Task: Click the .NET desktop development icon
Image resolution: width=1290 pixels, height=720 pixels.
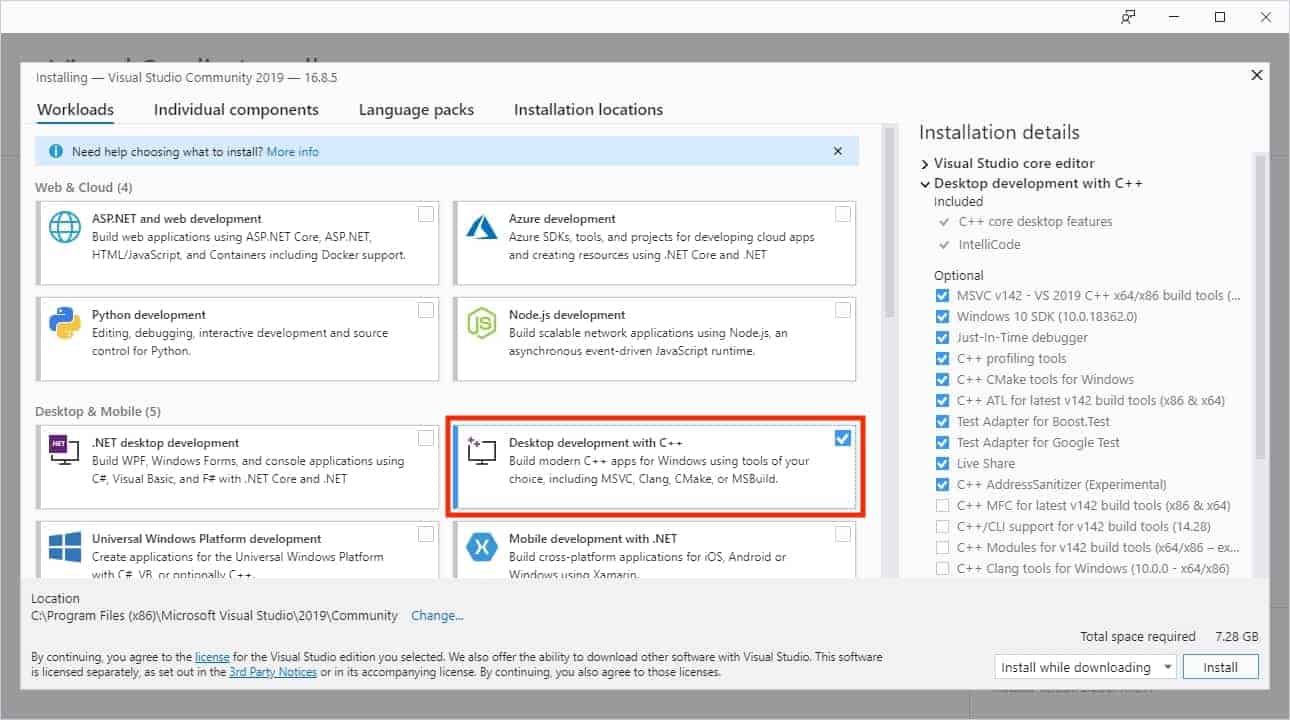Action: point(65,452)
